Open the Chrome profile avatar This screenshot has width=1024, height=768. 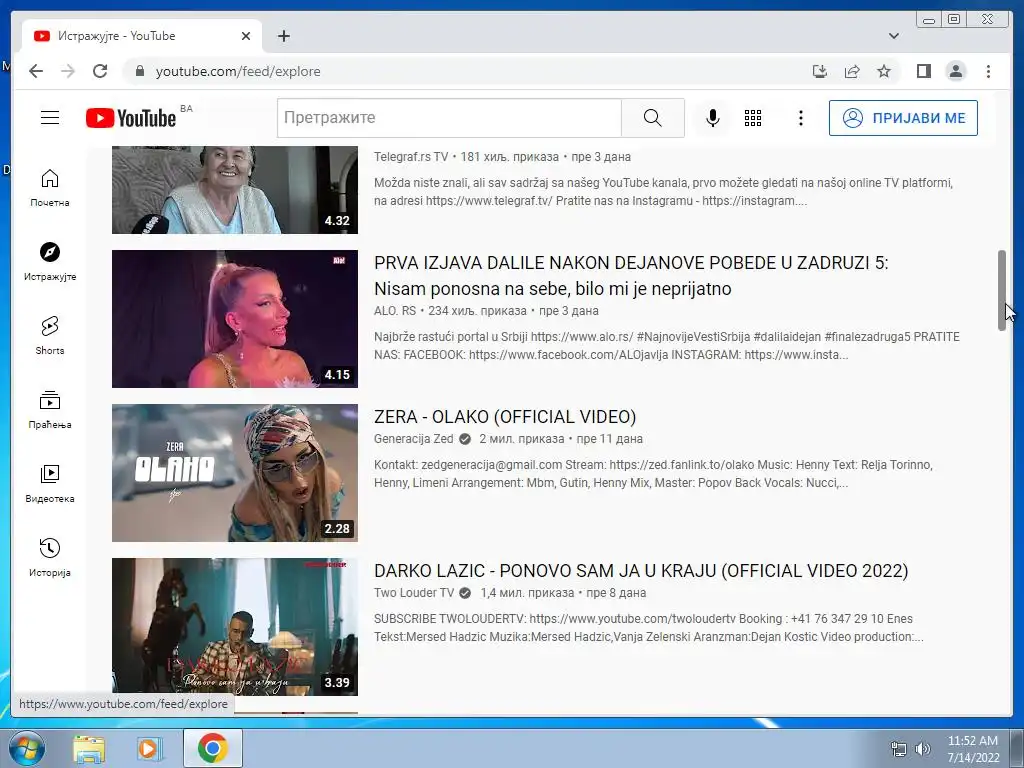(x=955, y=71)
